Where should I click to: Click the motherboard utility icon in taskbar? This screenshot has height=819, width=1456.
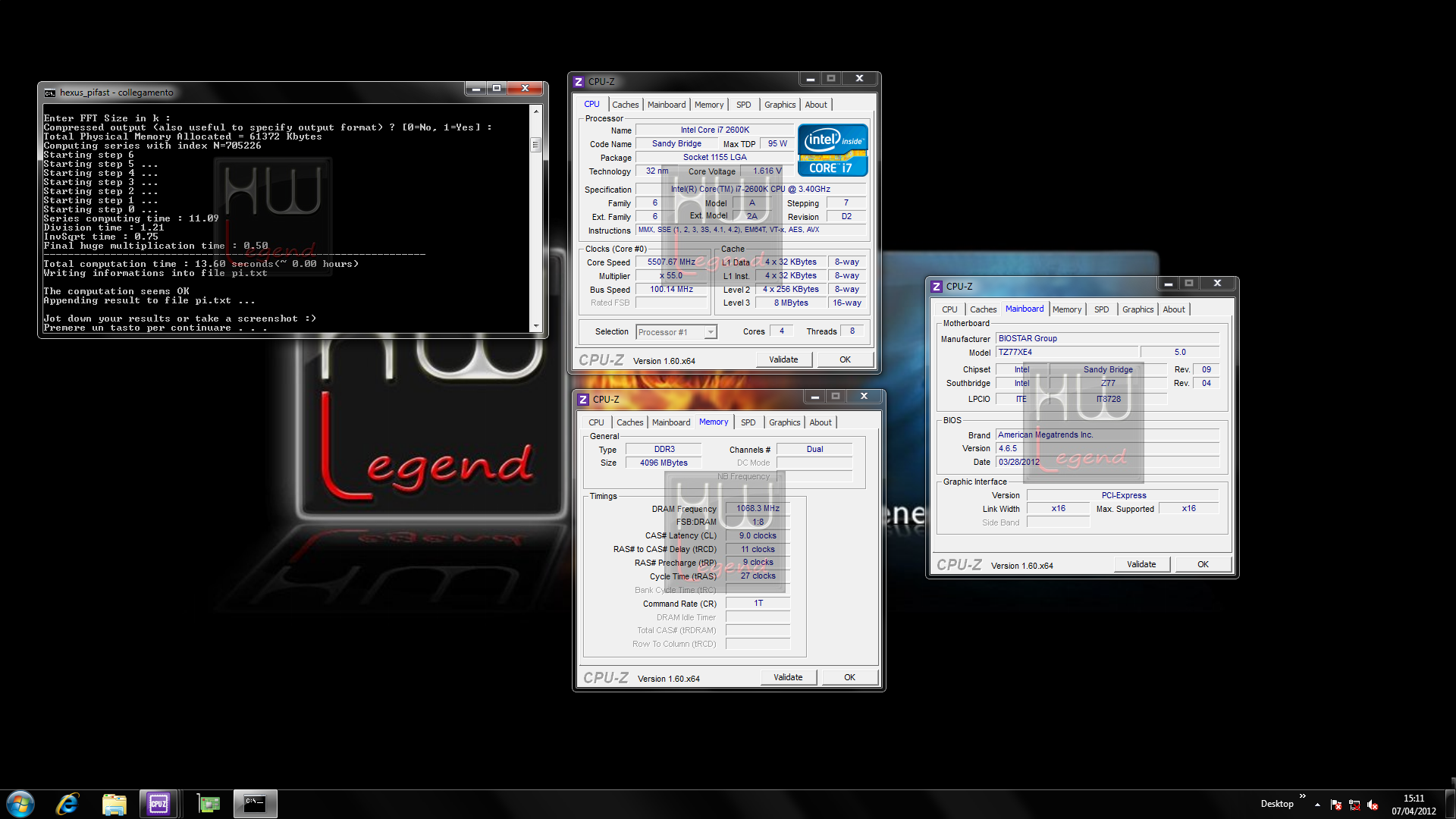(x=208, y=804)
